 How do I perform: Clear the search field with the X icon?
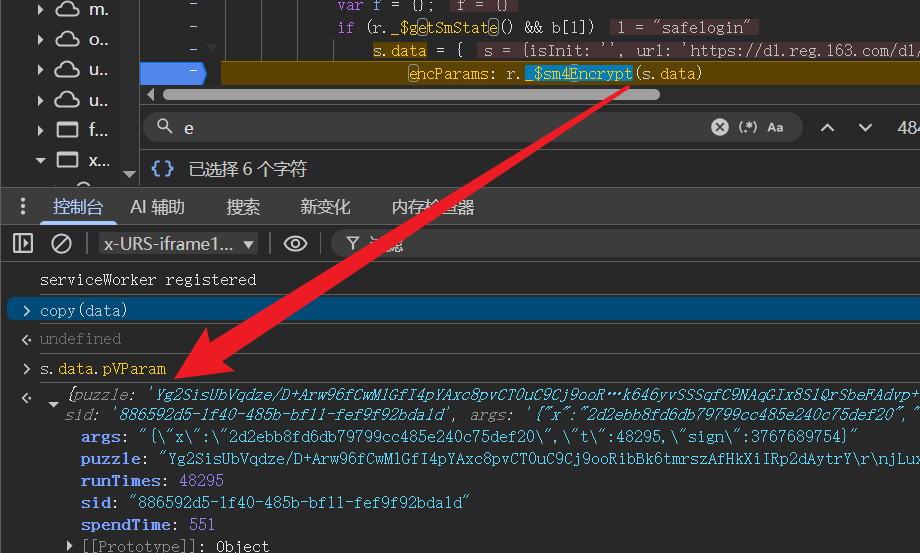(x=719, y=127)
